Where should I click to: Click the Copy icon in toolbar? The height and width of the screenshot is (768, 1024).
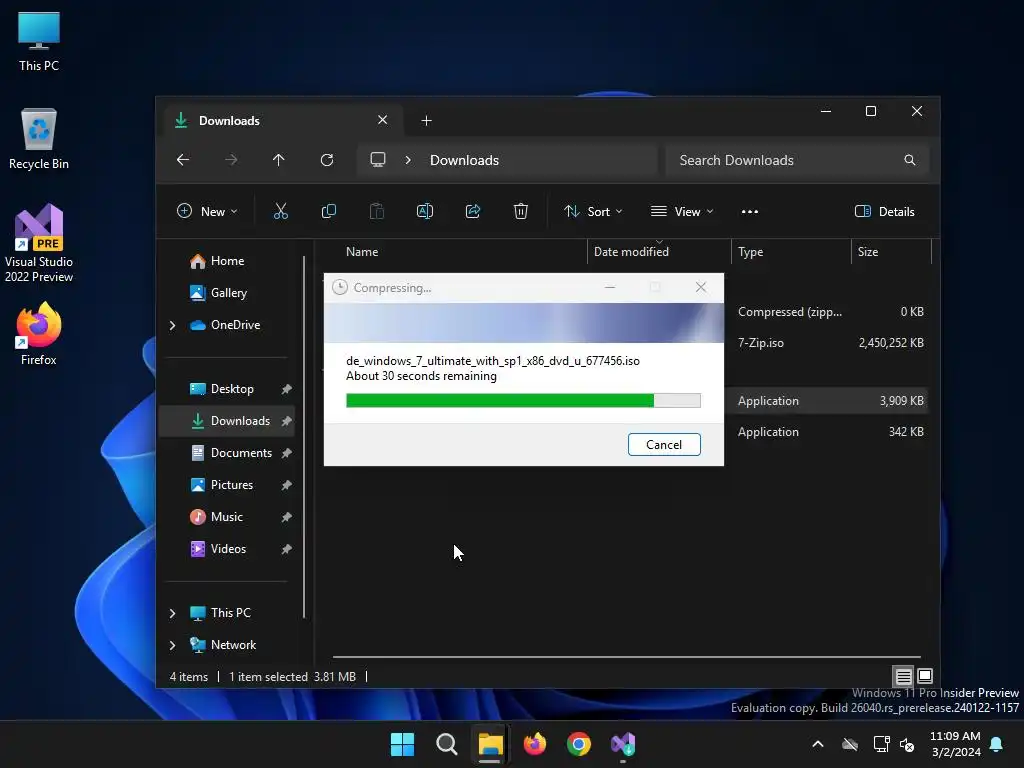click(328, 211)
